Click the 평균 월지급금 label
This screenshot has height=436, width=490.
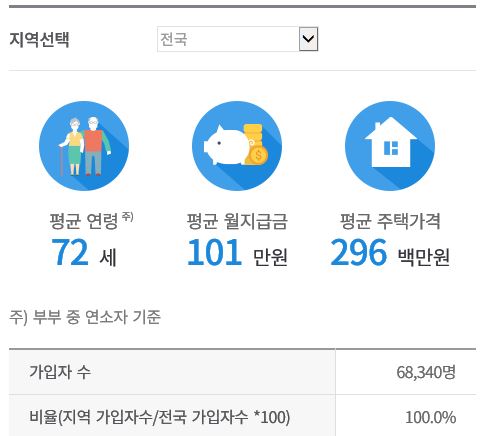click(237, 221)
